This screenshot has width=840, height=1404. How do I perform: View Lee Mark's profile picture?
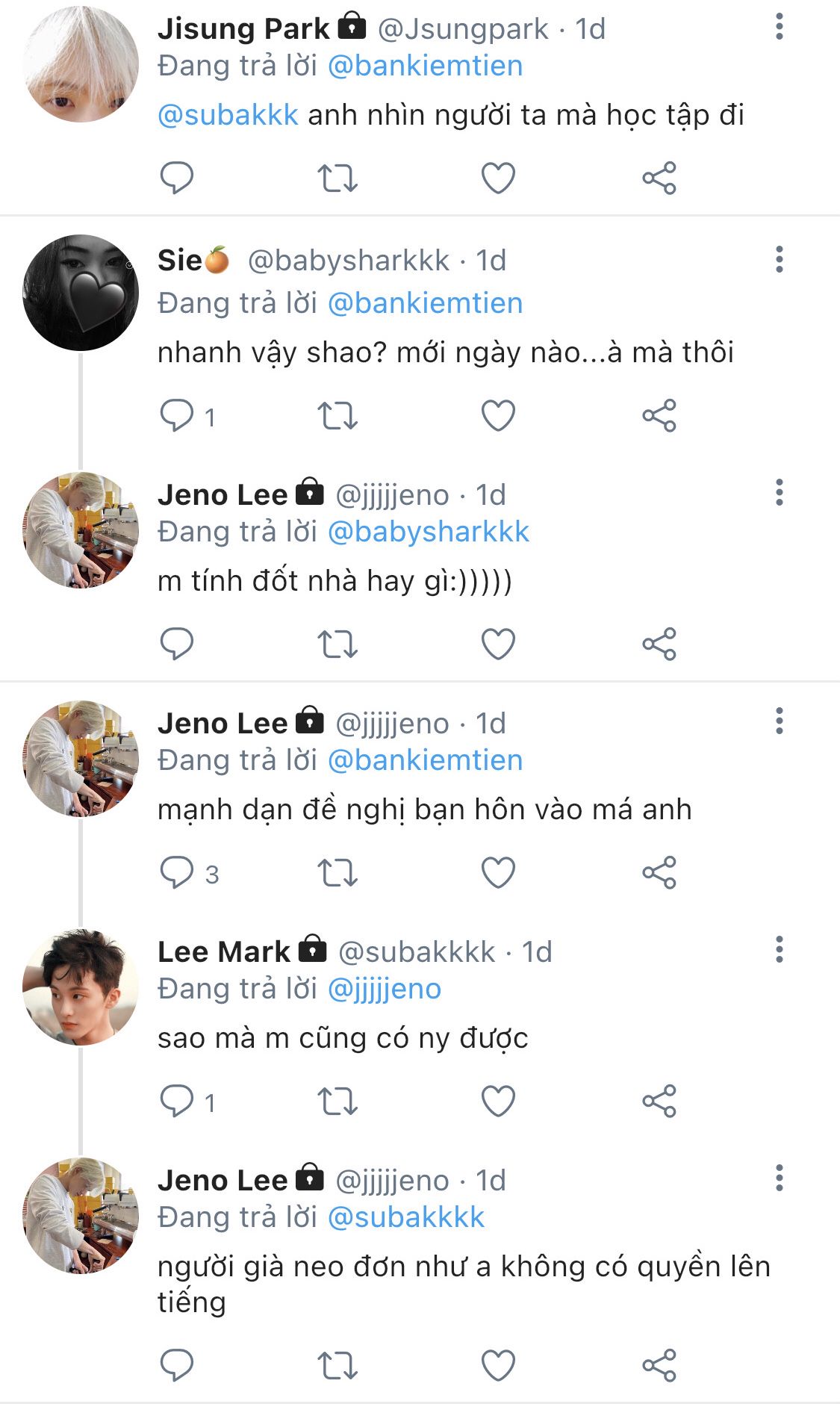pos(81,987)
